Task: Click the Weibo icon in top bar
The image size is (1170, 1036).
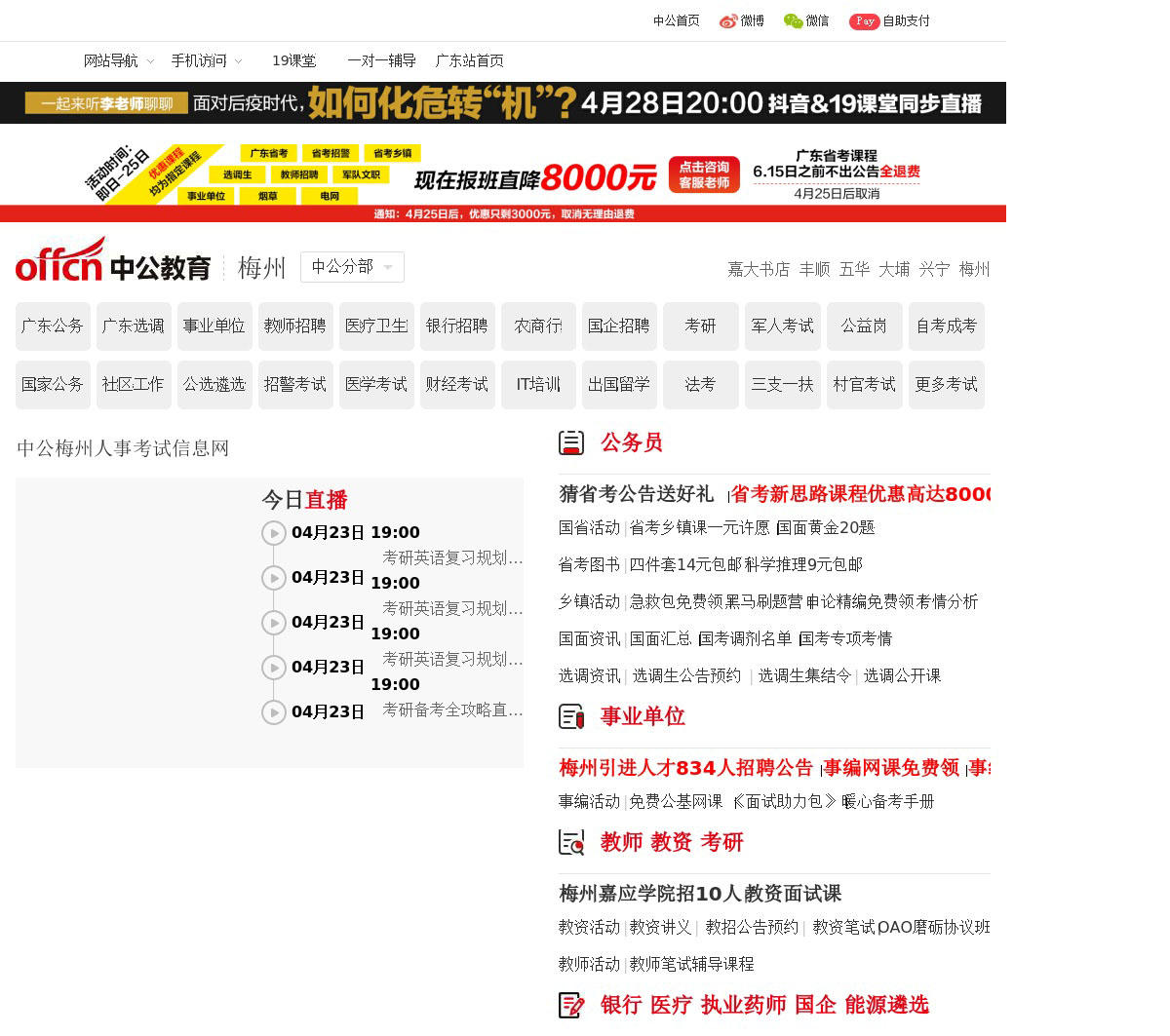Action: 728,21
